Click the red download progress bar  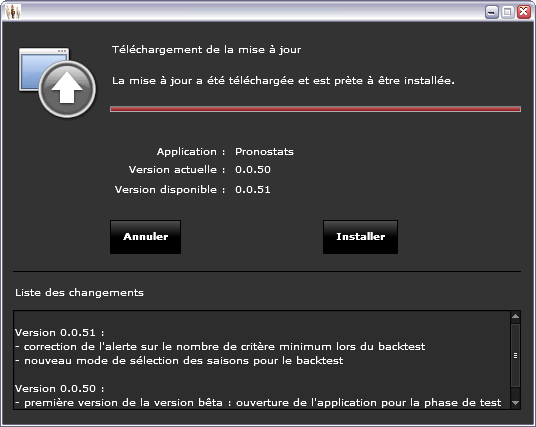(x=315, y=109)
